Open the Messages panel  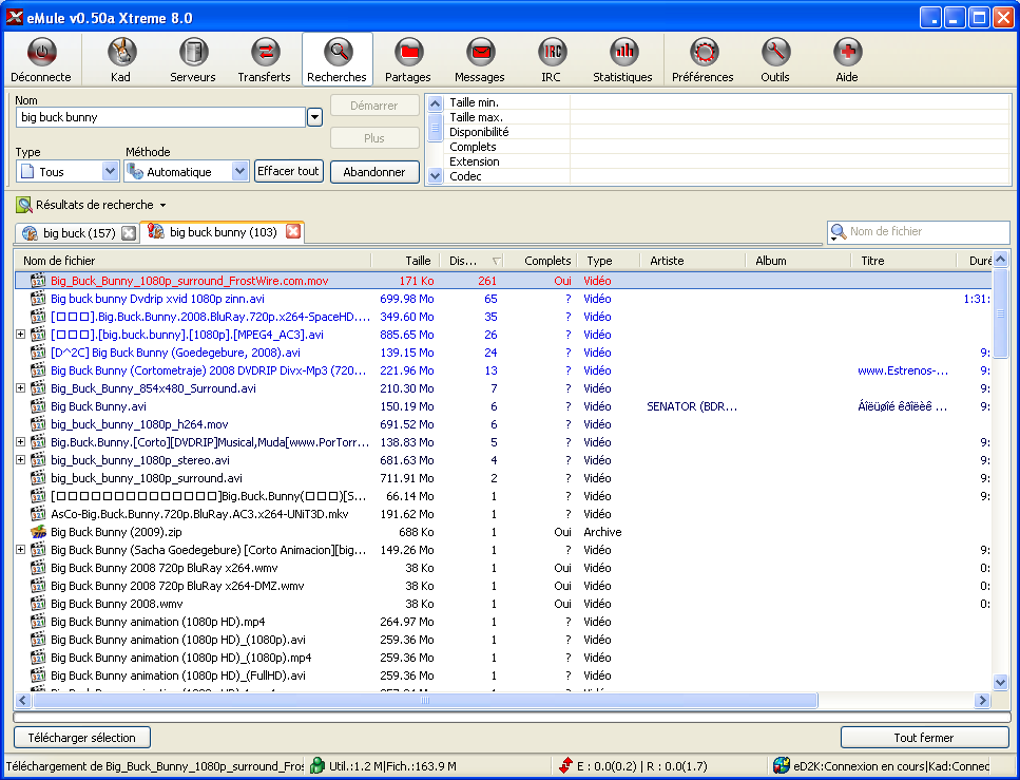pos(479,59)
